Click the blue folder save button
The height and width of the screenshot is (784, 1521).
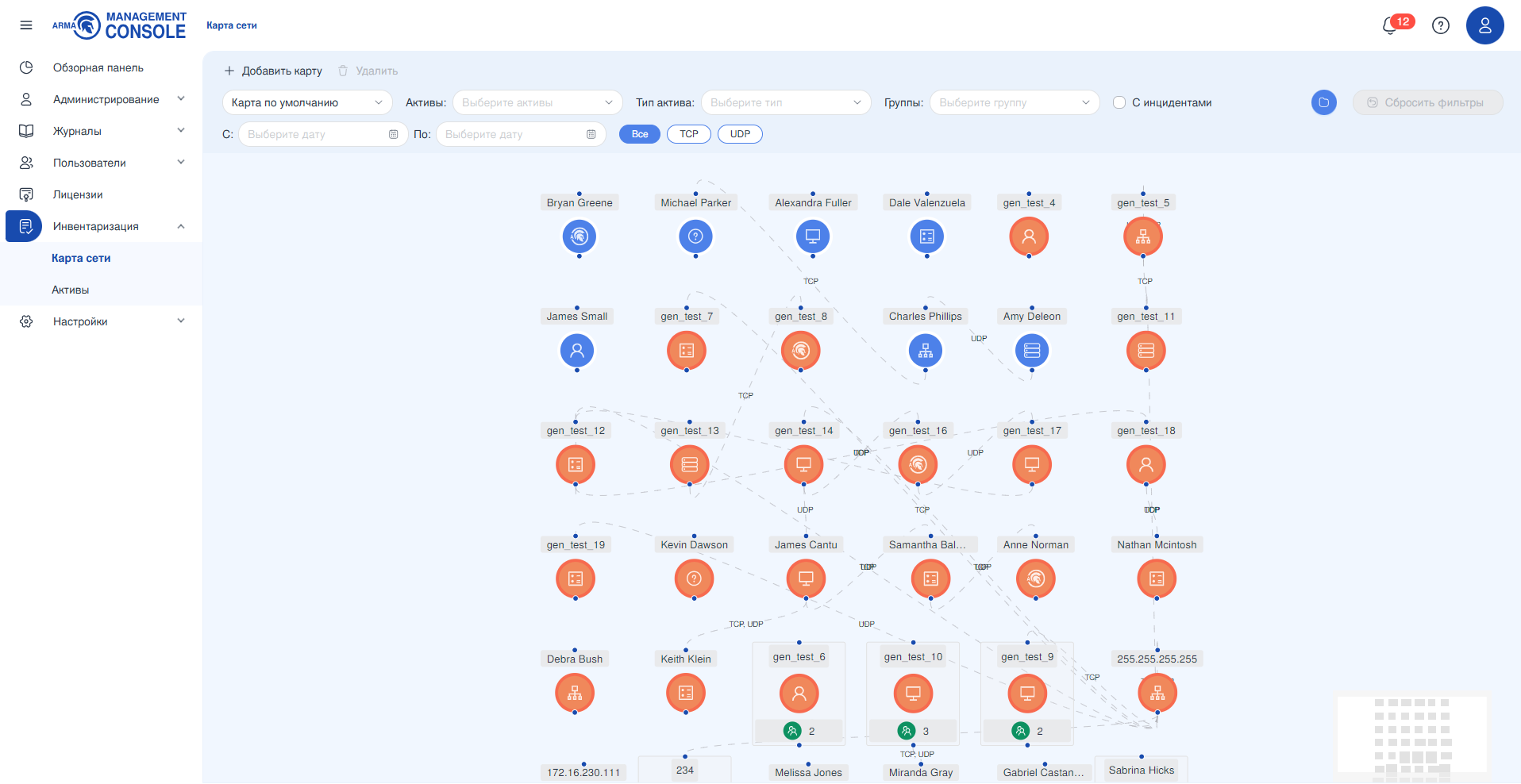pyautogui.click(x=1323, y=102)
